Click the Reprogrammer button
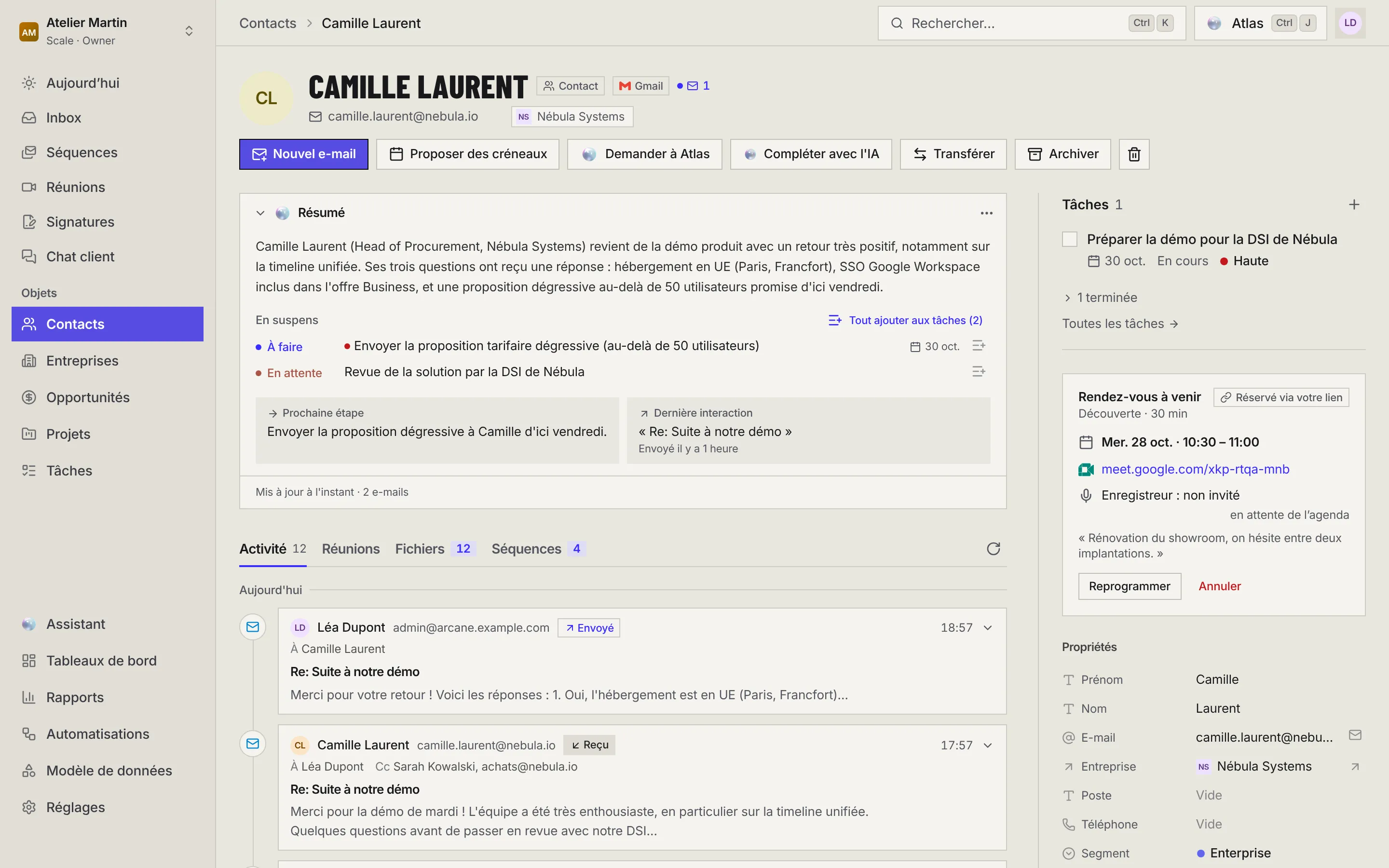 click(1129, 586)
